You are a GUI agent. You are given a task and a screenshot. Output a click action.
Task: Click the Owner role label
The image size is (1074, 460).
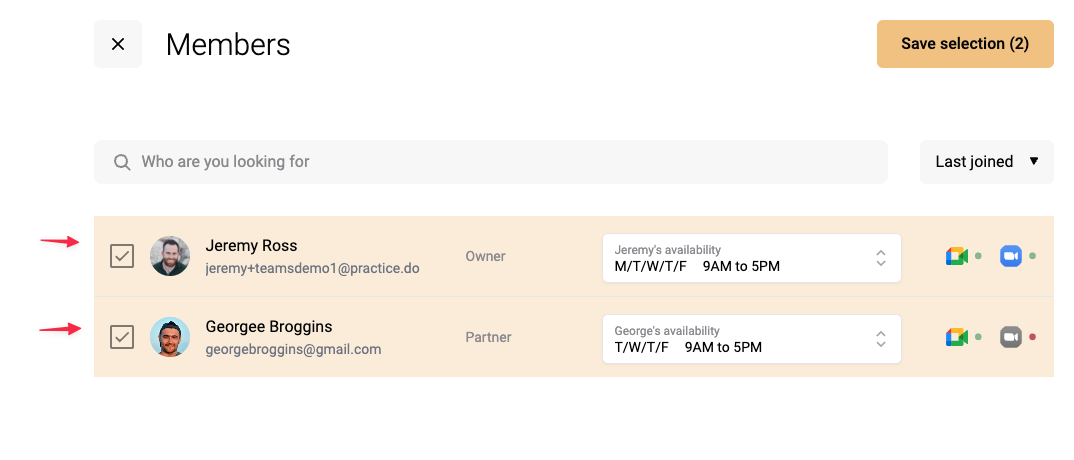click(485, 257)
